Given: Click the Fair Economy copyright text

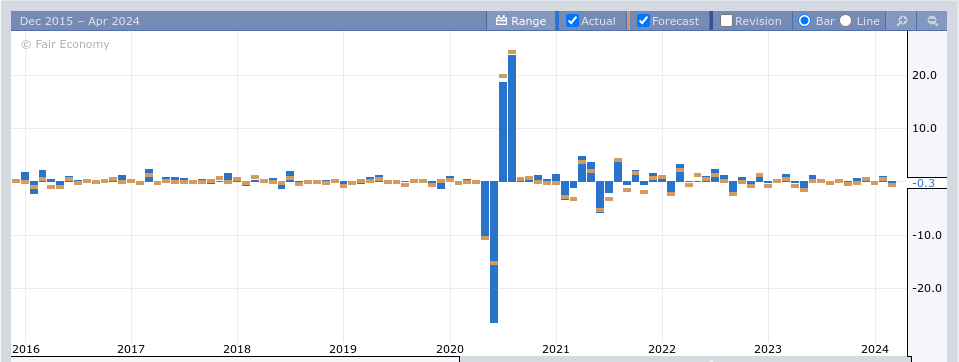Looking at the screenshot, I should tap(65, 44).
